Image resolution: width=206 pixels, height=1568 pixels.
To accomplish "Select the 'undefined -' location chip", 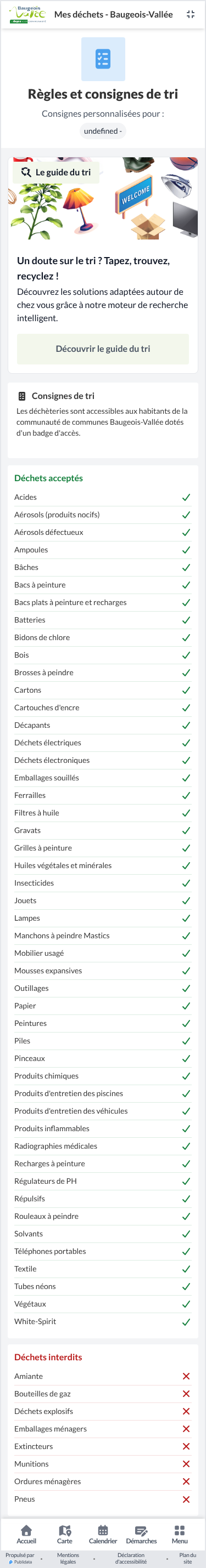I will 103,131.
